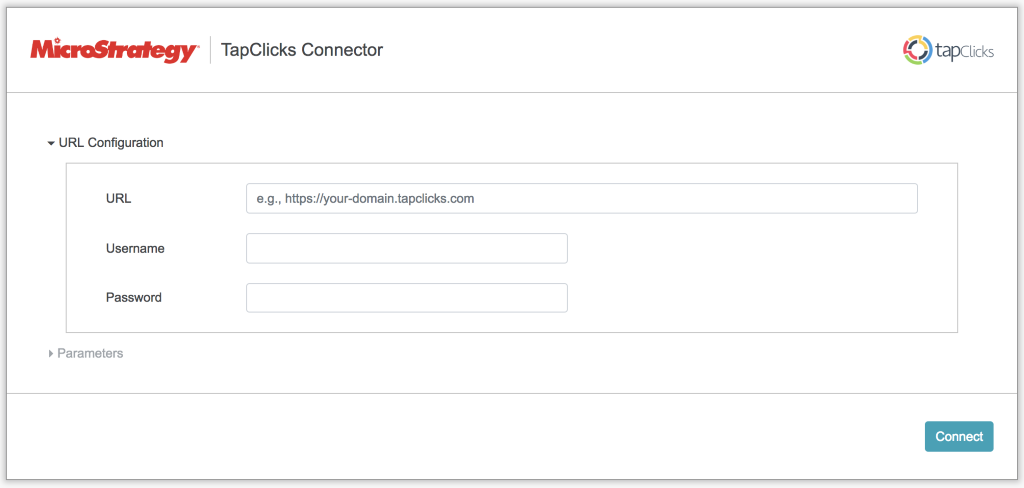
Task: Collapse the URL Configuration section arrow
Action: click(51, 143)
